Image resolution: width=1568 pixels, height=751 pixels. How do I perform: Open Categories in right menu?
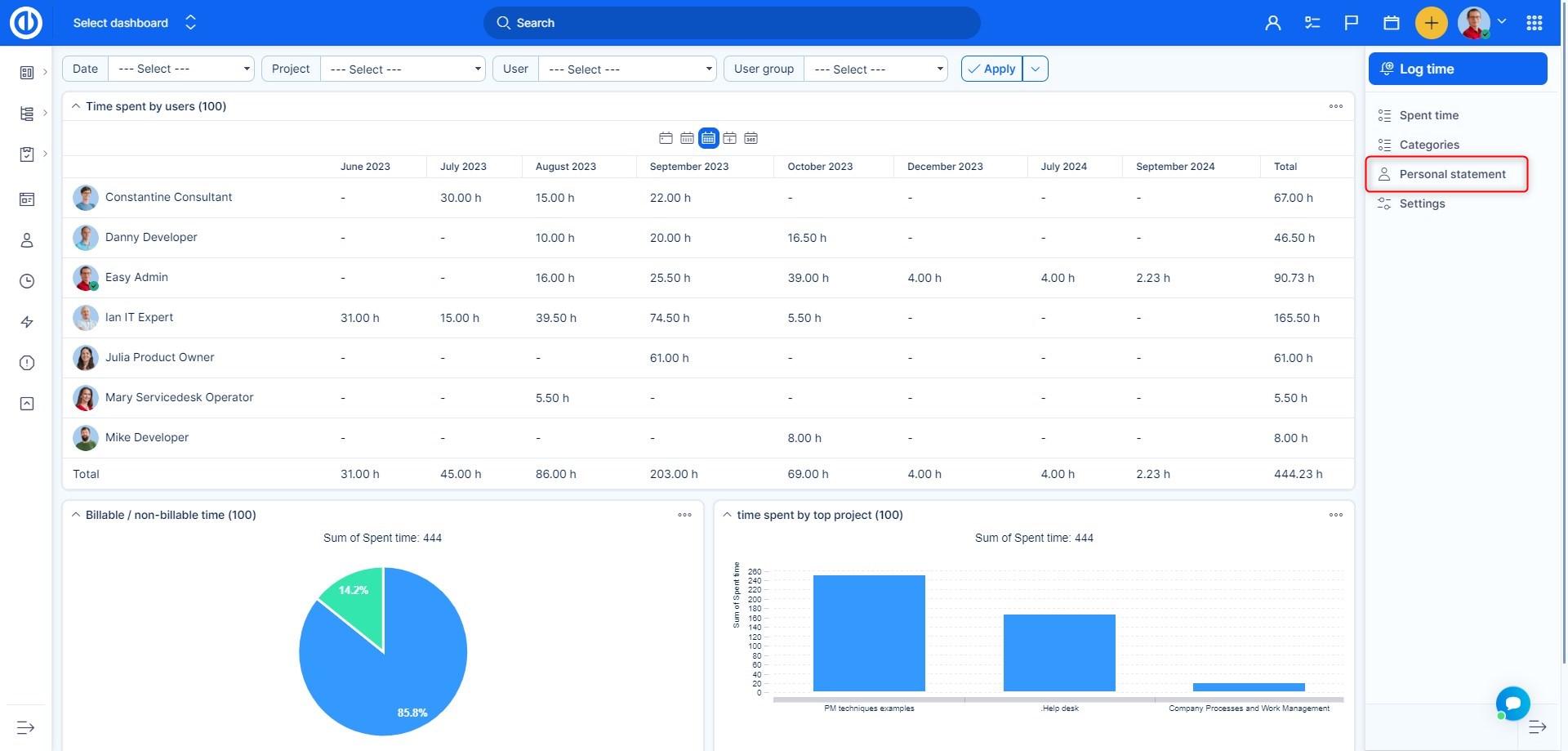pyautogui.click(x=1429, y=145)
